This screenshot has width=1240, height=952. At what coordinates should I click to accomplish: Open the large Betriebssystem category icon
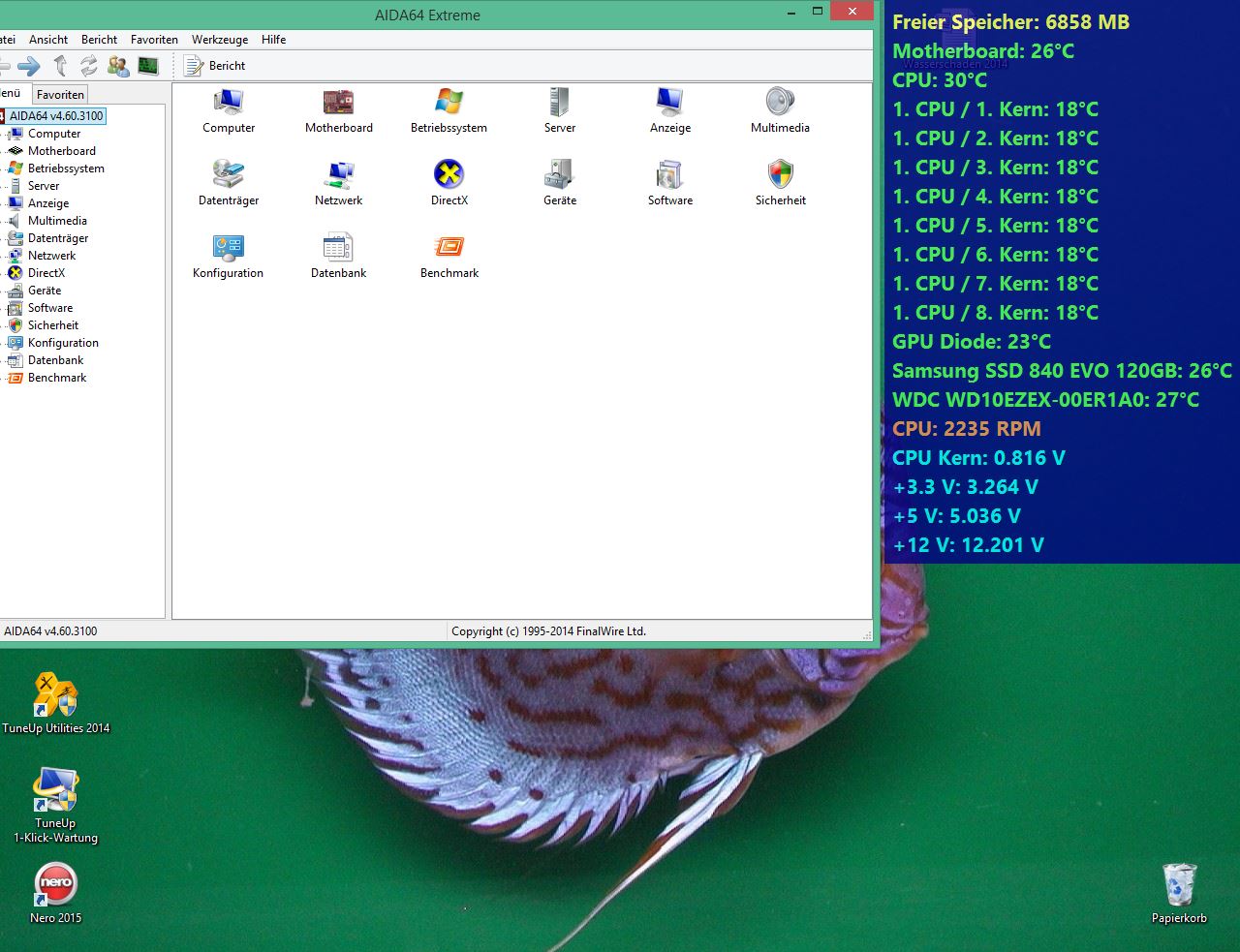(449, 102)
